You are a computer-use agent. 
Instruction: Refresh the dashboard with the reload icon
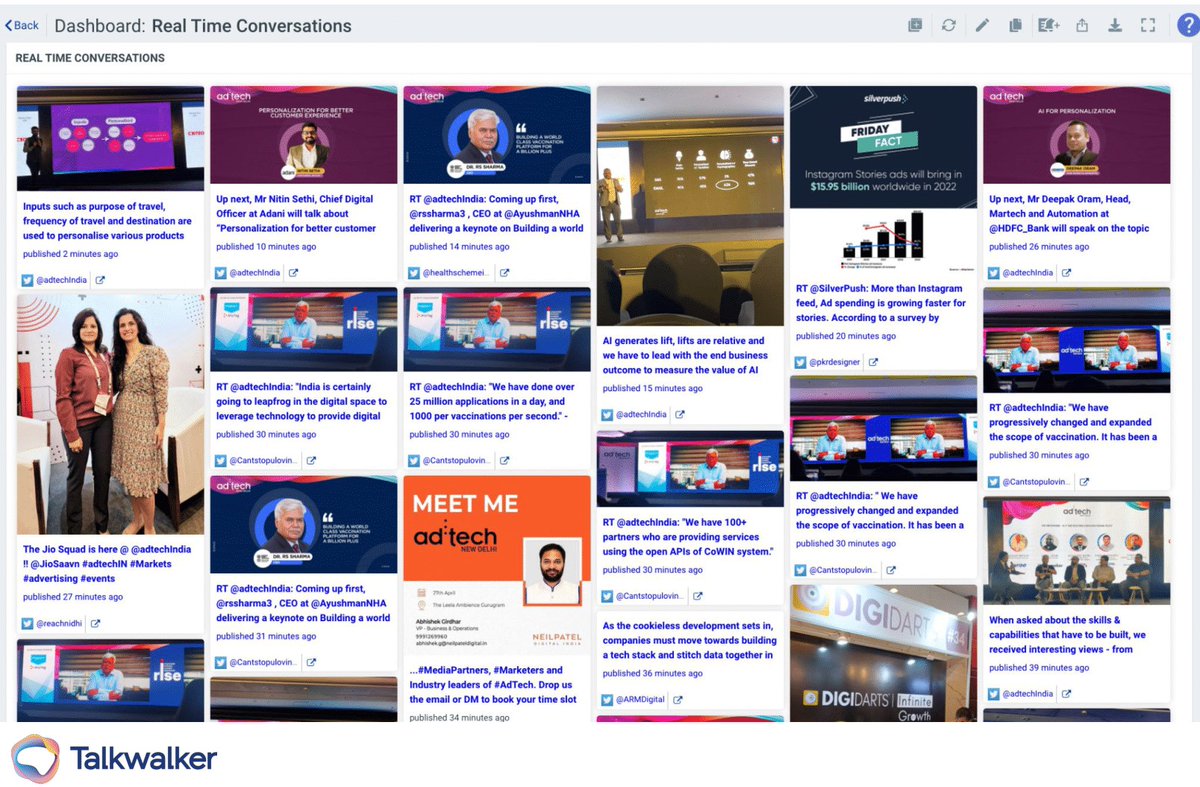[x=948, y=26]
